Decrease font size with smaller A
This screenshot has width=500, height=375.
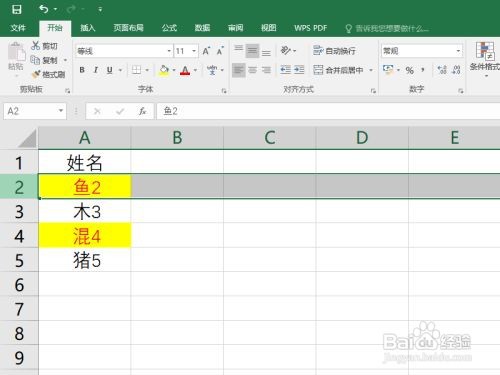220,51
